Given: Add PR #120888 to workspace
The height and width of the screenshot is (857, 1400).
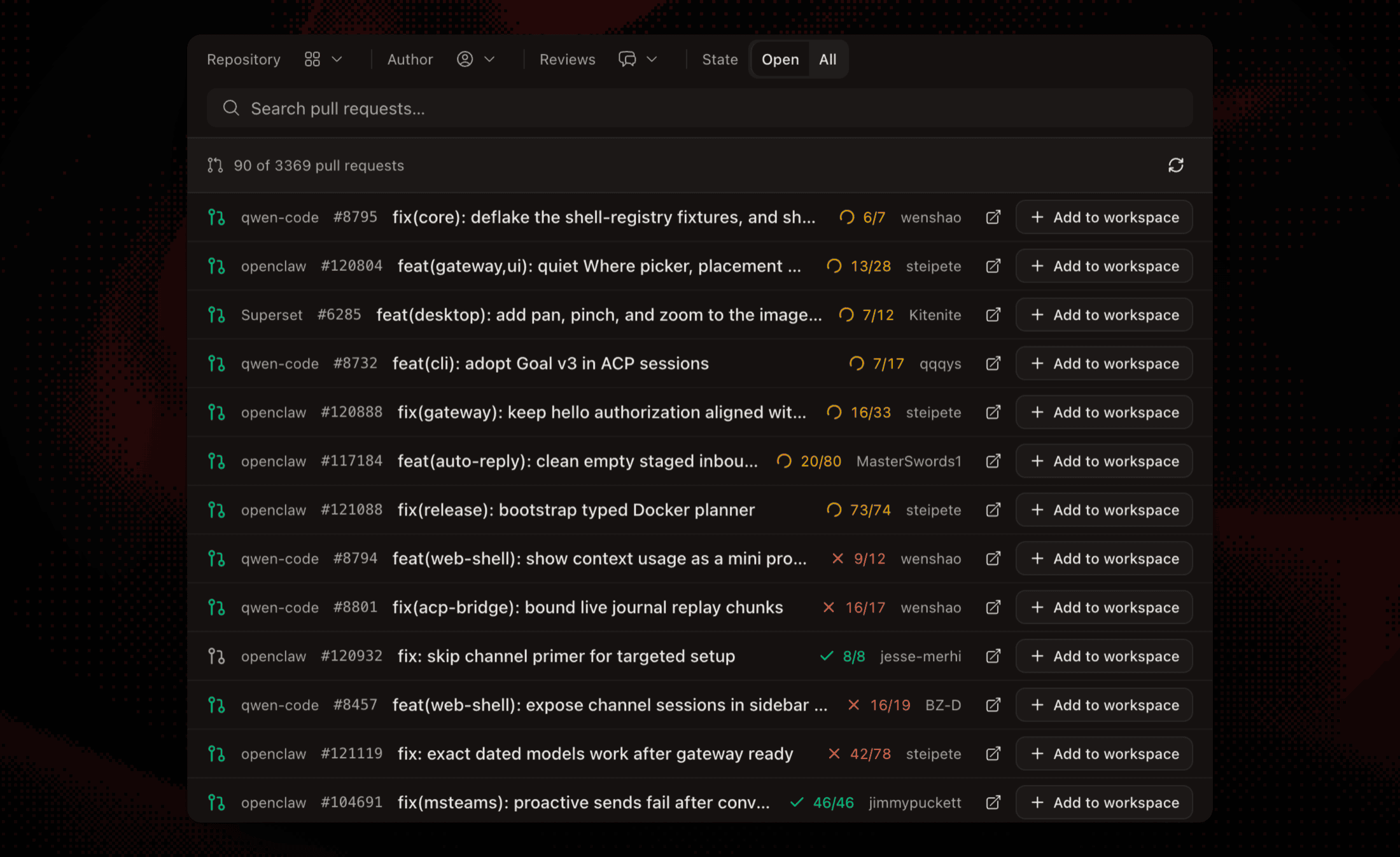Looking at the screenshot, I should pos(1104,412).
